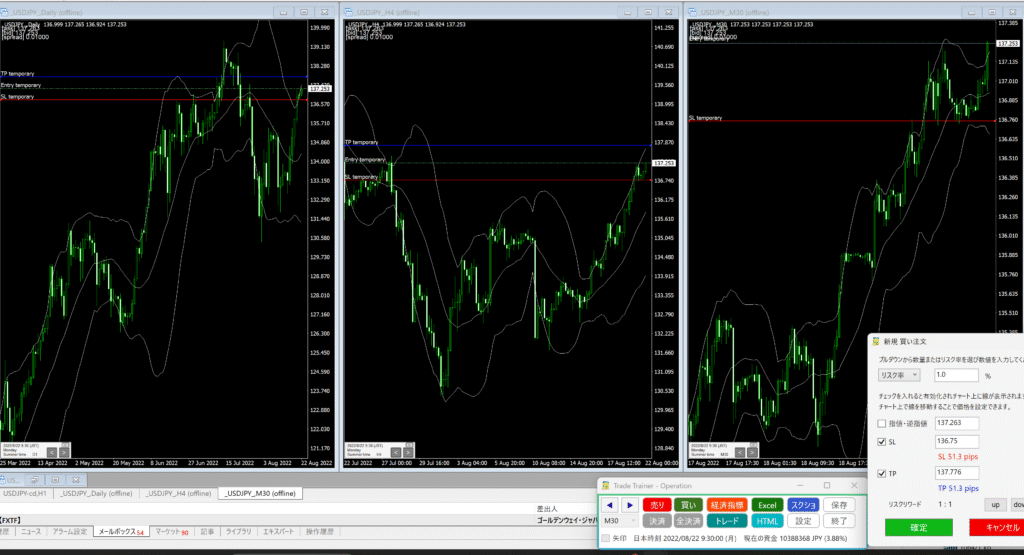Viewport: 1024px width, 555px height.
Task: Click the M30 chart's '>' next button
Action: (752, 452)
